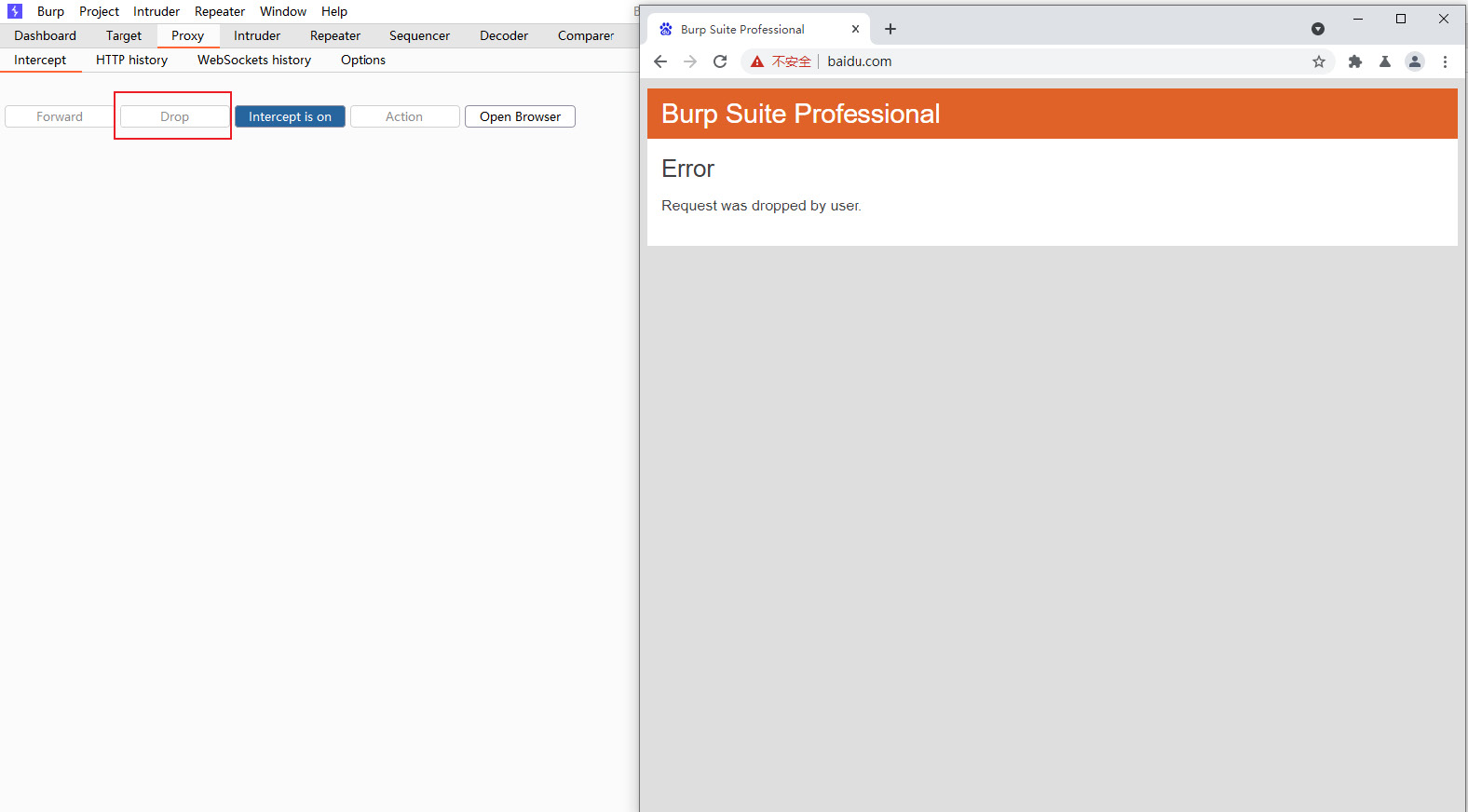The width and height of the screenshot is (1468, 812).
Task: Open the Decoder tab
Action: pos(504,35)
